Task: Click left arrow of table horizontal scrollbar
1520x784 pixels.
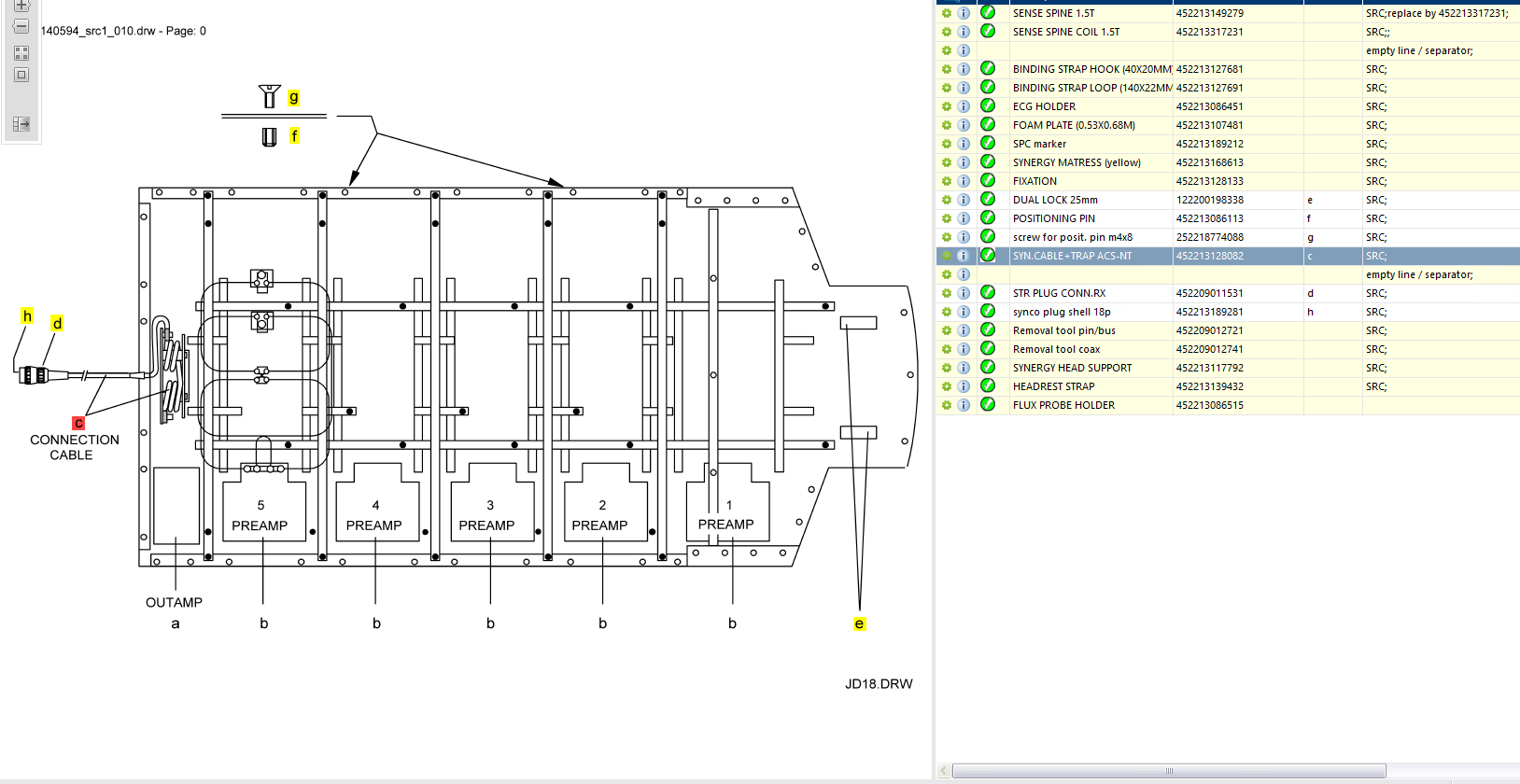Action: coord(944,771)
